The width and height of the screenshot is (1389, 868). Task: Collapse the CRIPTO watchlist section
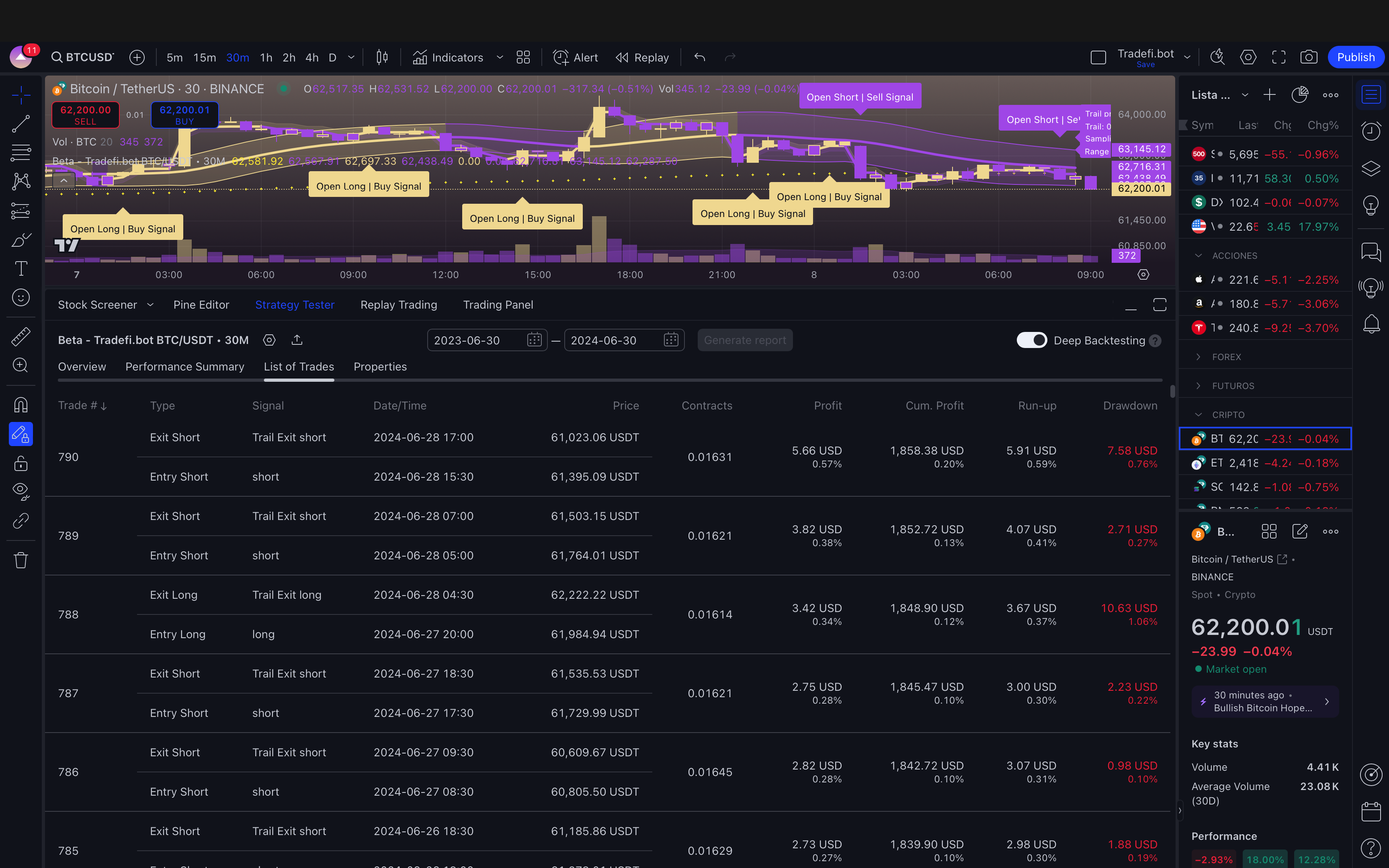[1198, 414]
